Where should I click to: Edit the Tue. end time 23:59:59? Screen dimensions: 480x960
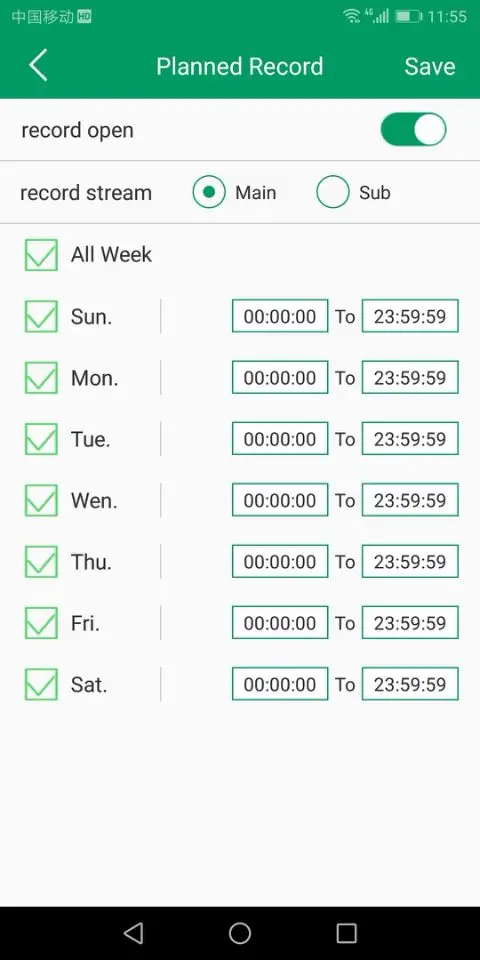[410, 438]
